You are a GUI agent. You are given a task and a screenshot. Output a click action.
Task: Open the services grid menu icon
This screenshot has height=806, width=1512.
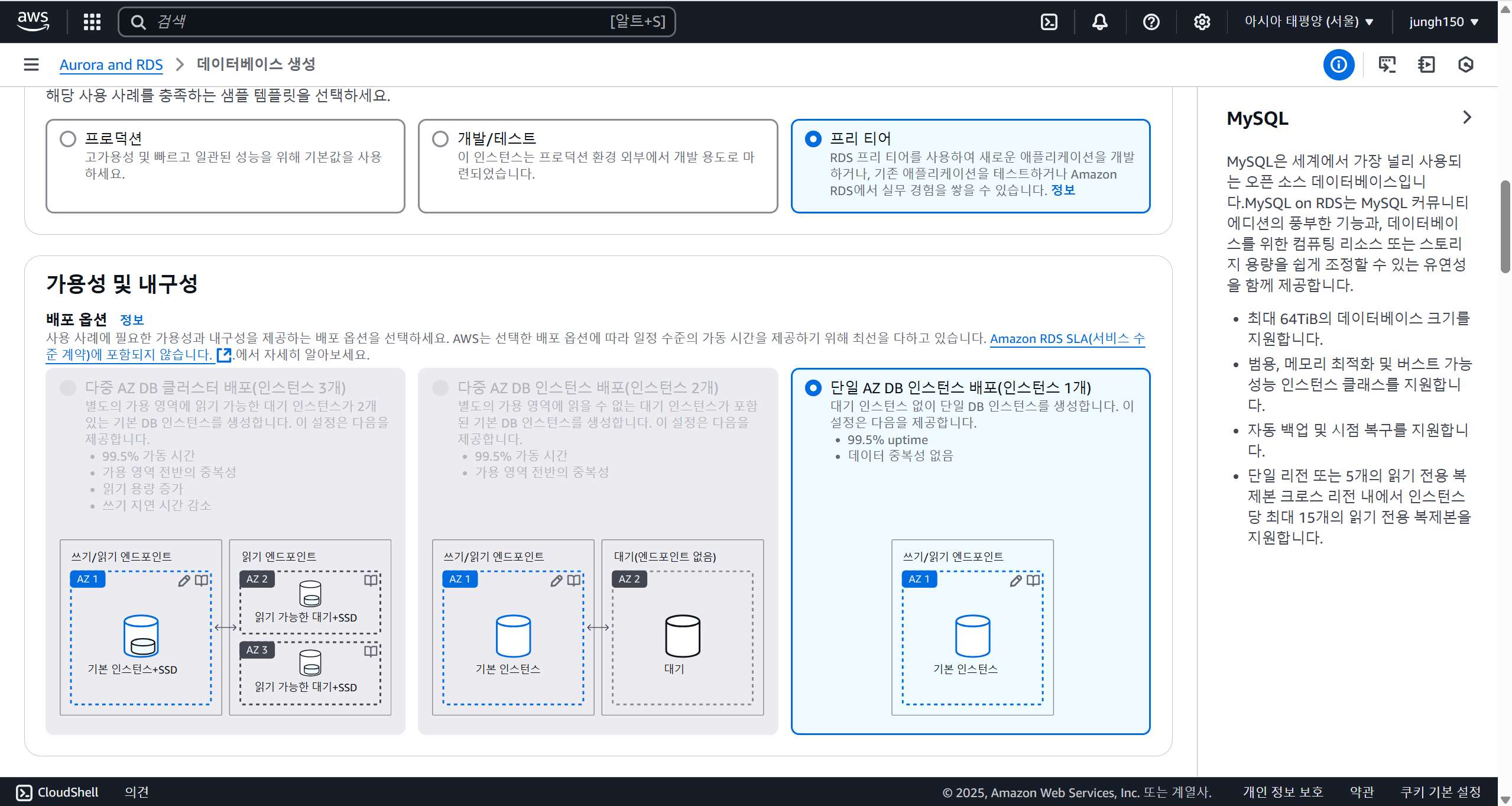[x=92, y=22]
